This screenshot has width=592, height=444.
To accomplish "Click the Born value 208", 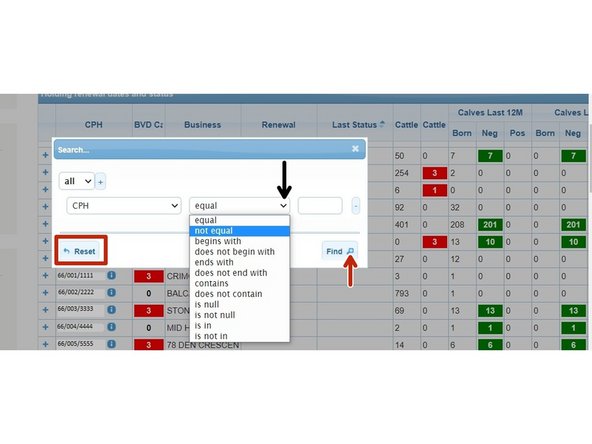I will pyautogui.click(x=457, y=225).
